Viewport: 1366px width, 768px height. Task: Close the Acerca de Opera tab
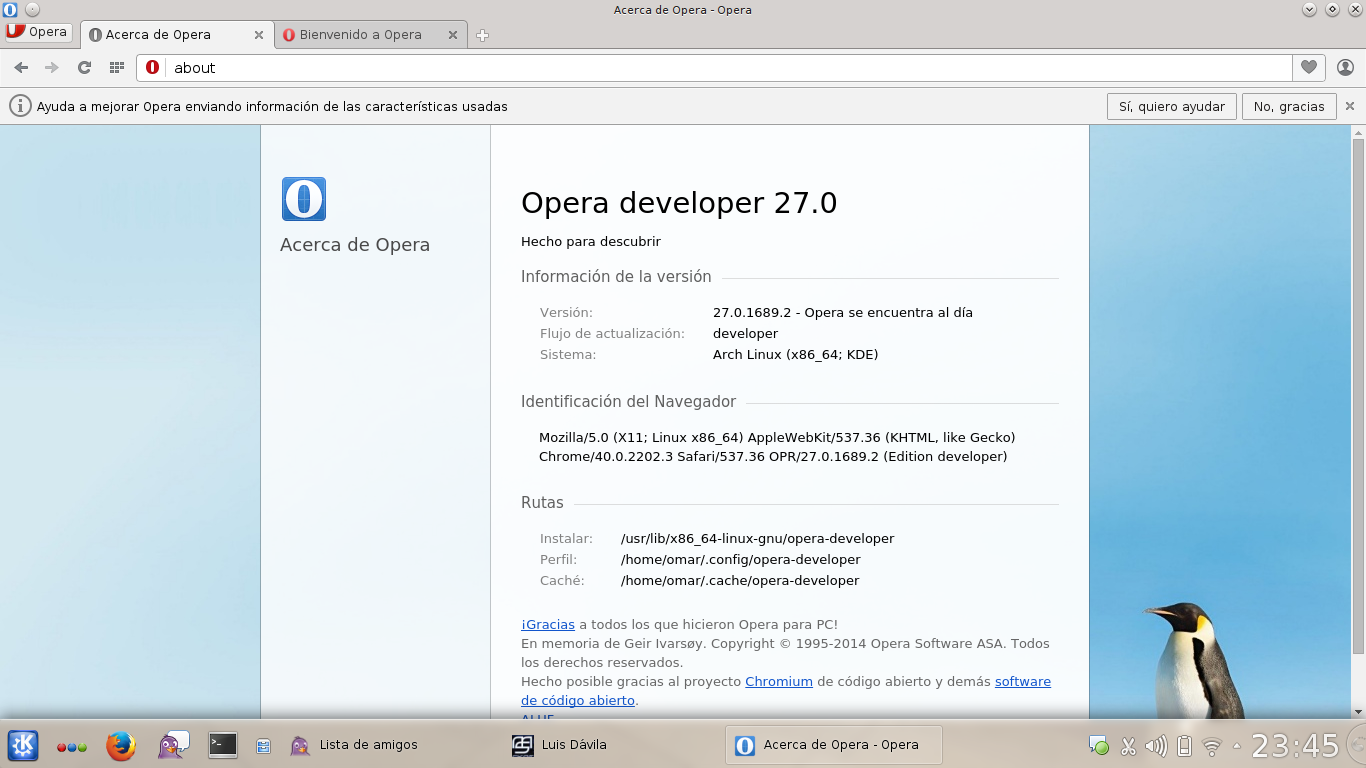tap(259, 35)
